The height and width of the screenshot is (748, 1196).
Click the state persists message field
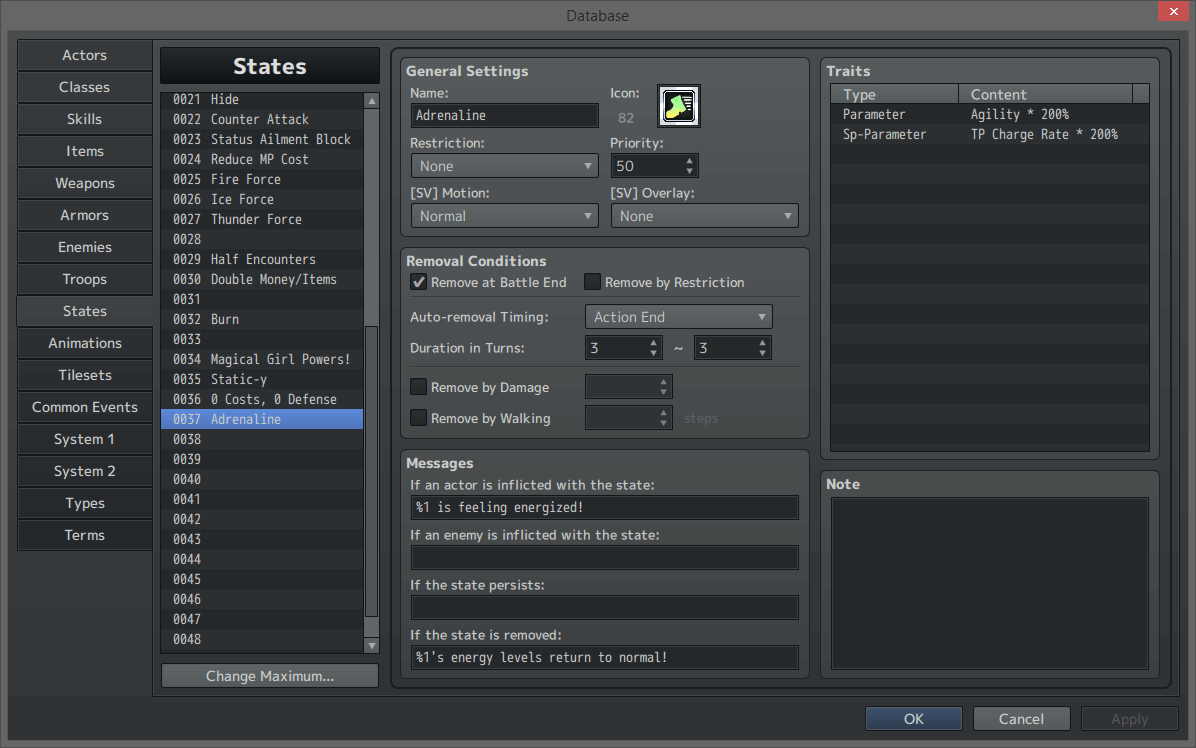[x=605, y=608]
